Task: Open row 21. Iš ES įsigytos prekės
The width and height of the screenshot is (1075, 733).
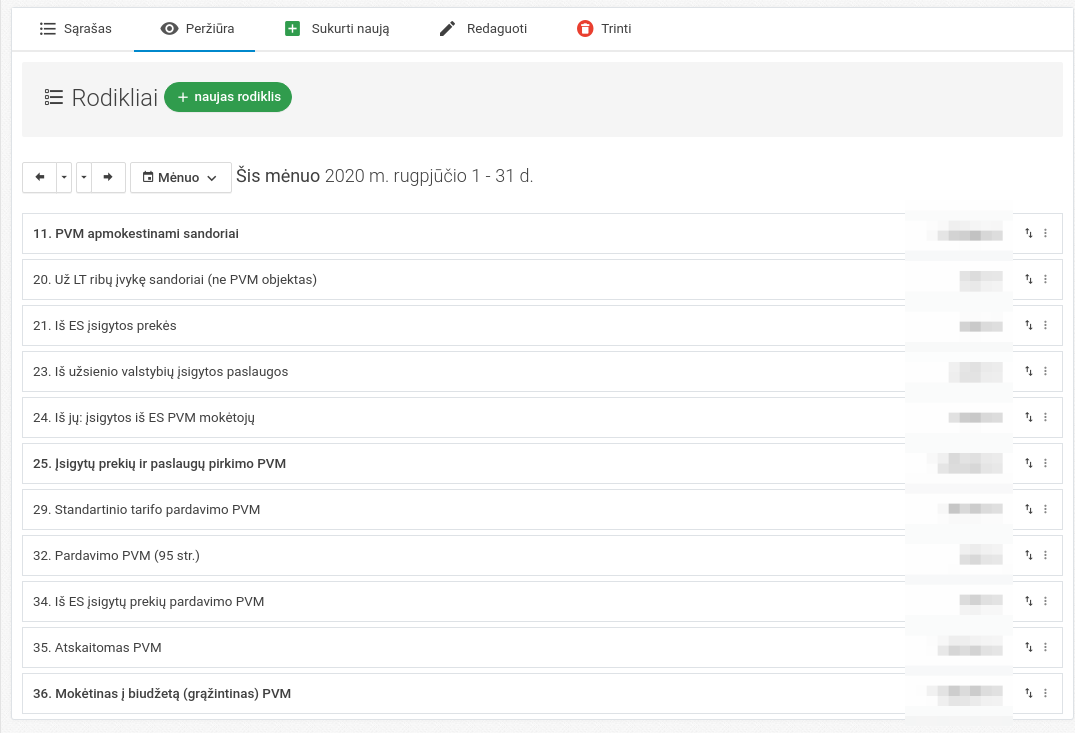Action: coord(105,326)
